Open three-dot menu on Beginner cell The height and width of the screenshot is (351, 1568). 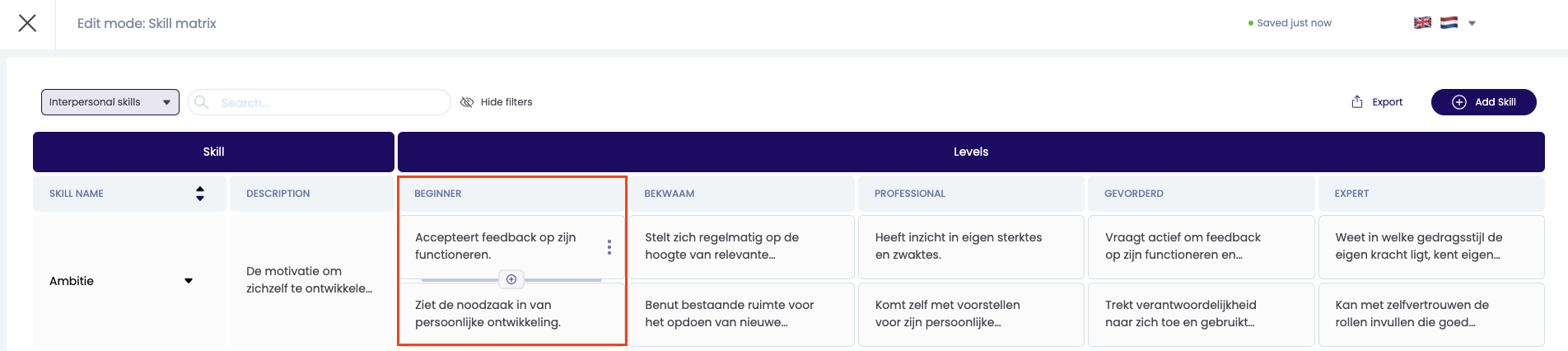point(609,247)
